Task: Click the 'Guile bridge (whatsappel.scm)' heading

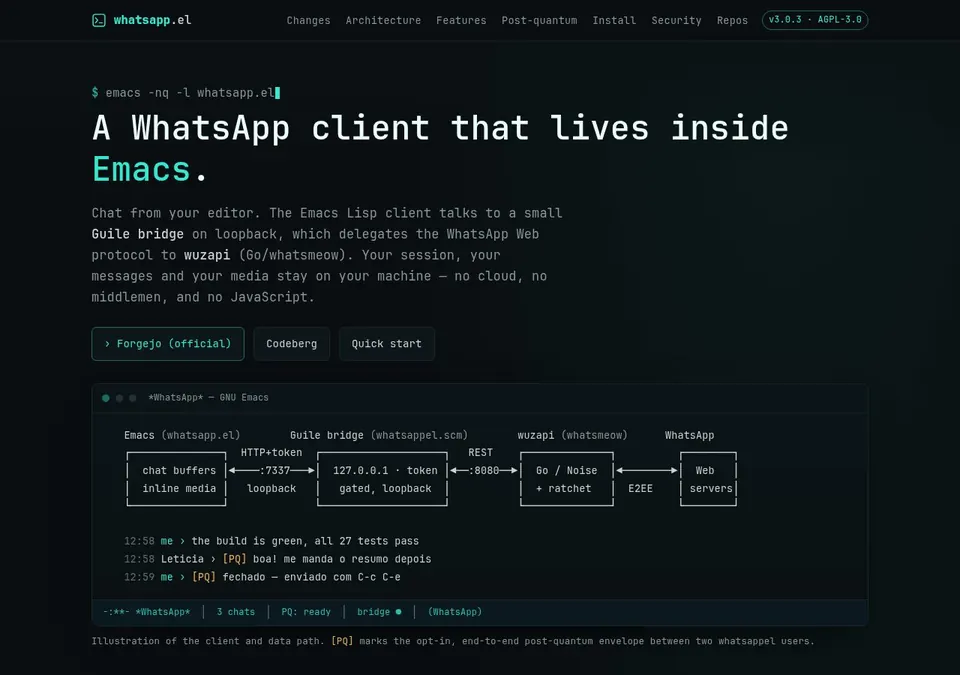Action: 379,436
